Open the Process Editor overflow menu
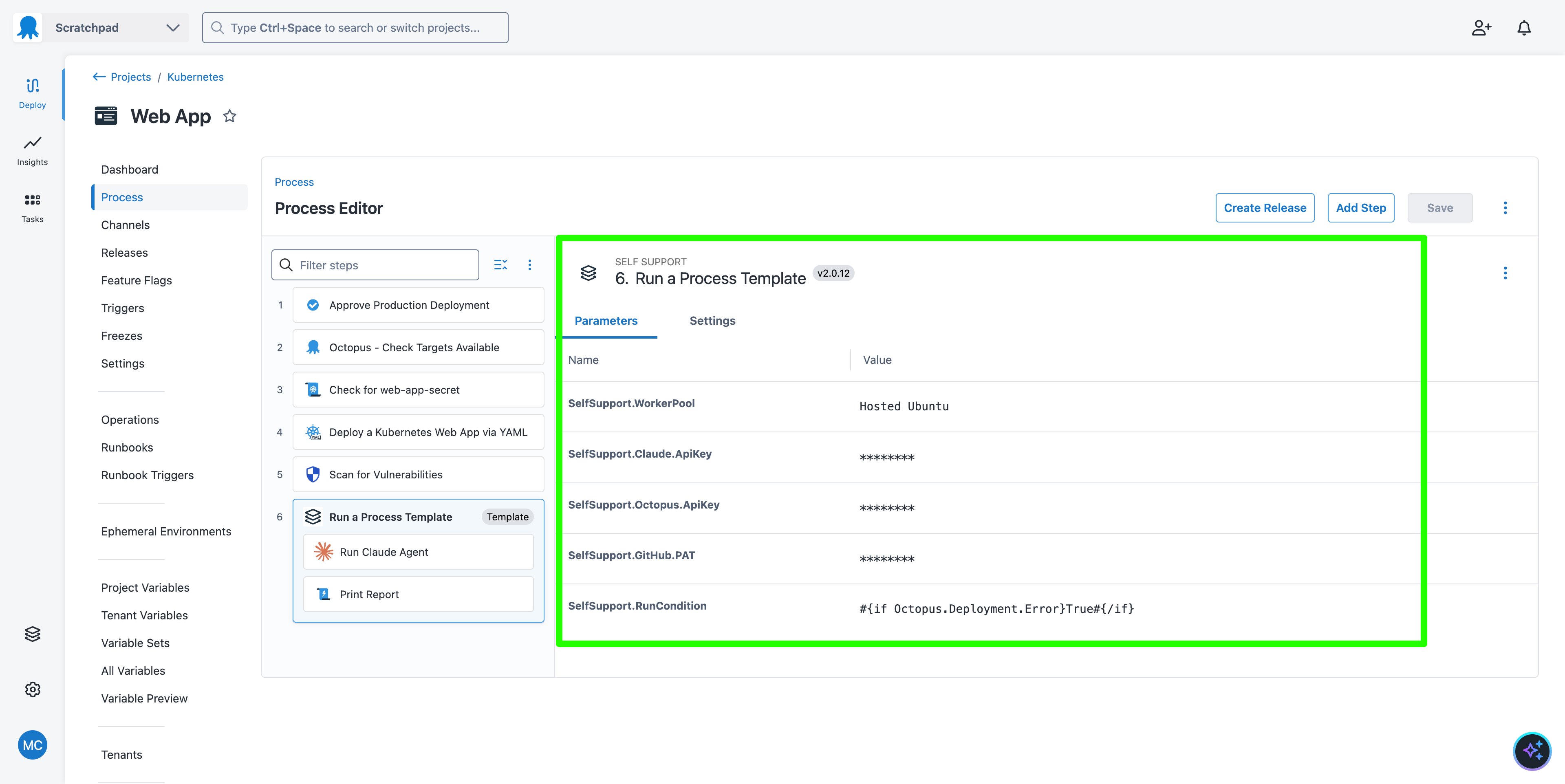The image size is (1565, 784). [1505, 208]
